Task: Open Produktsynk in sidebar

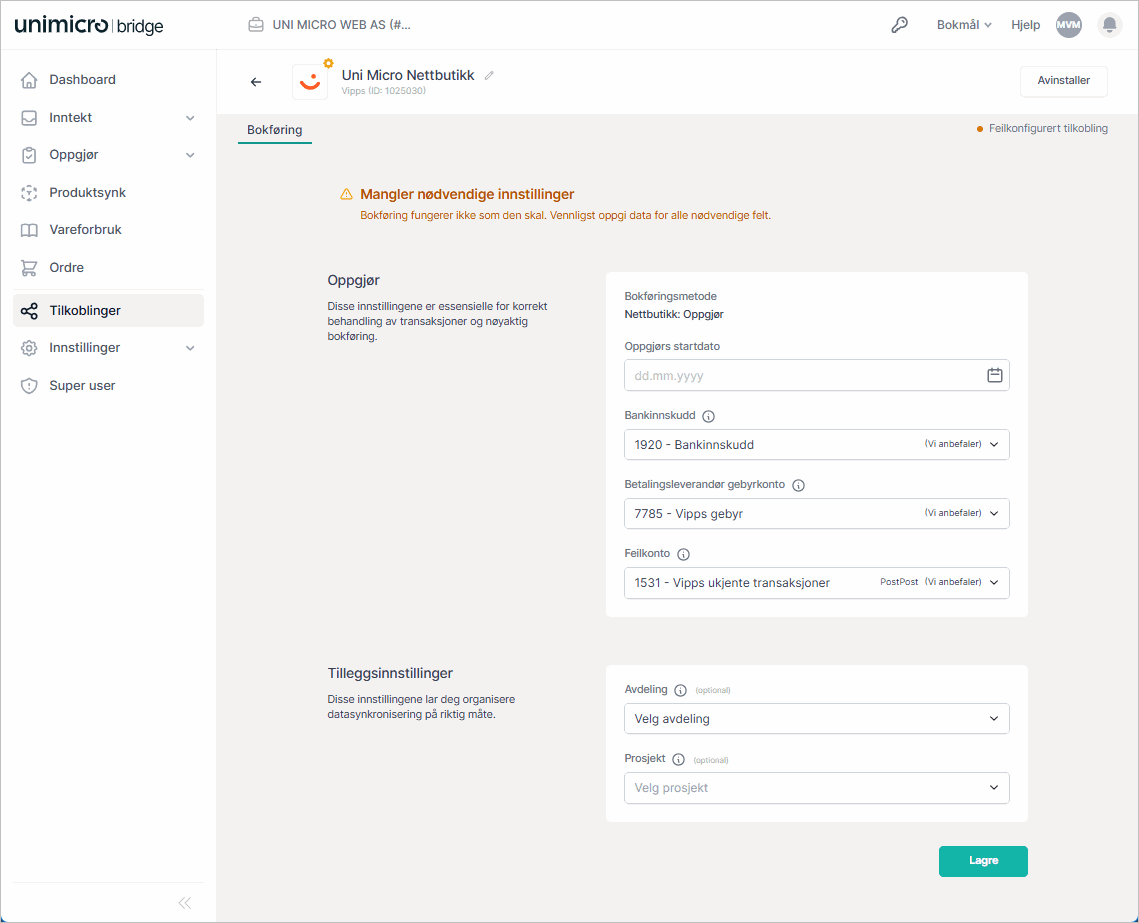Action: 108,192
